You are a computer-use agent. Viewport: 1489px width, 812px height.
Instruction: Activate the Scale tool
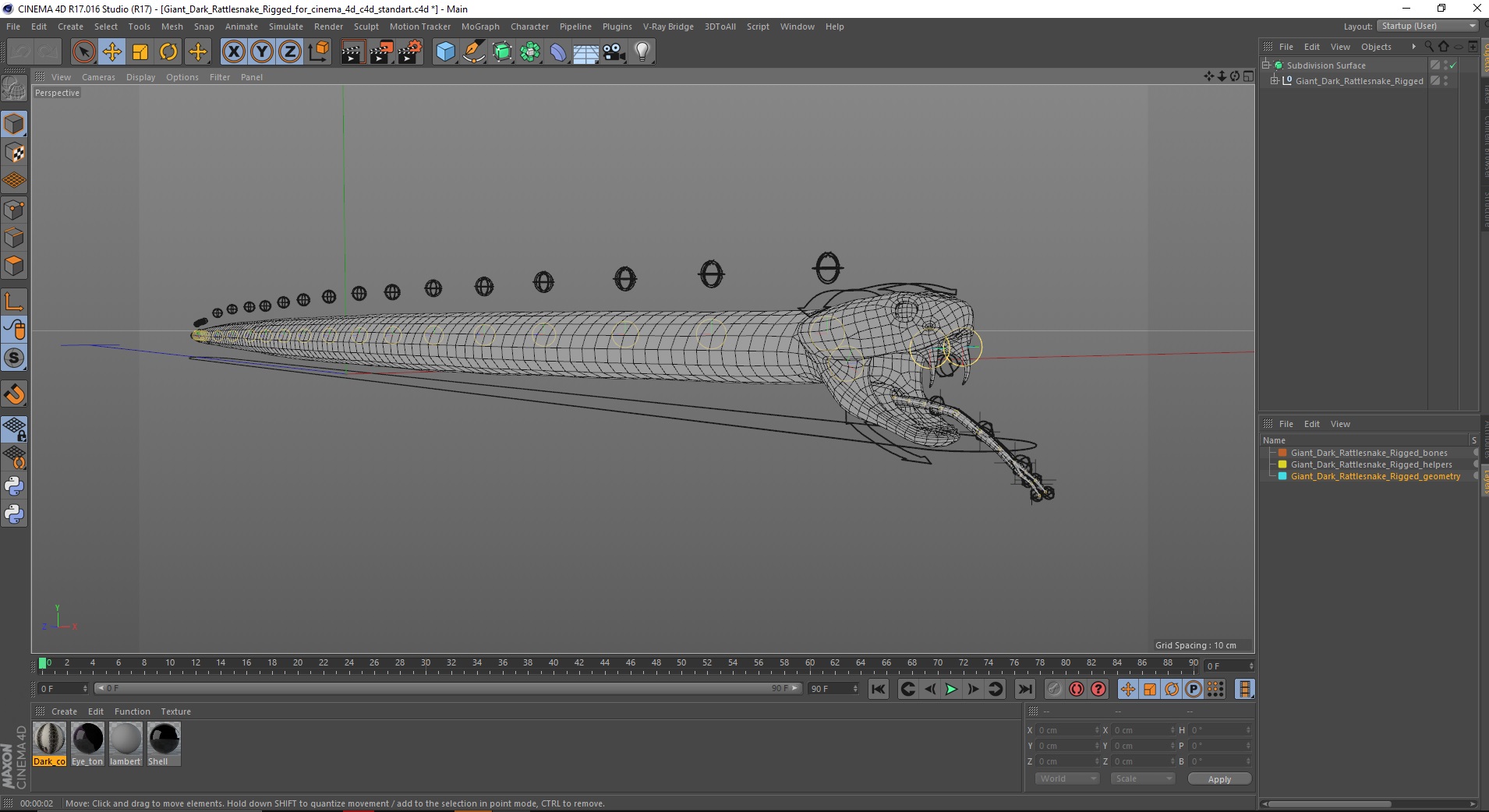coord(140,52)
